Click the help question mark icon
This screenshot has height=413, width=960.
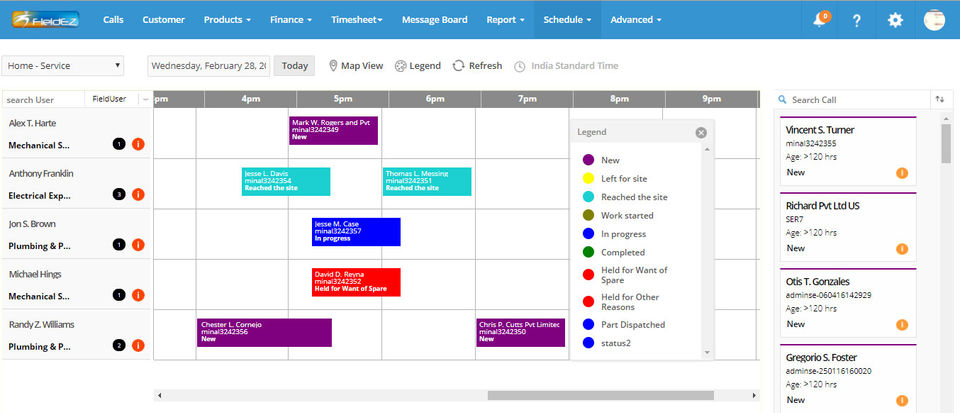857,20
